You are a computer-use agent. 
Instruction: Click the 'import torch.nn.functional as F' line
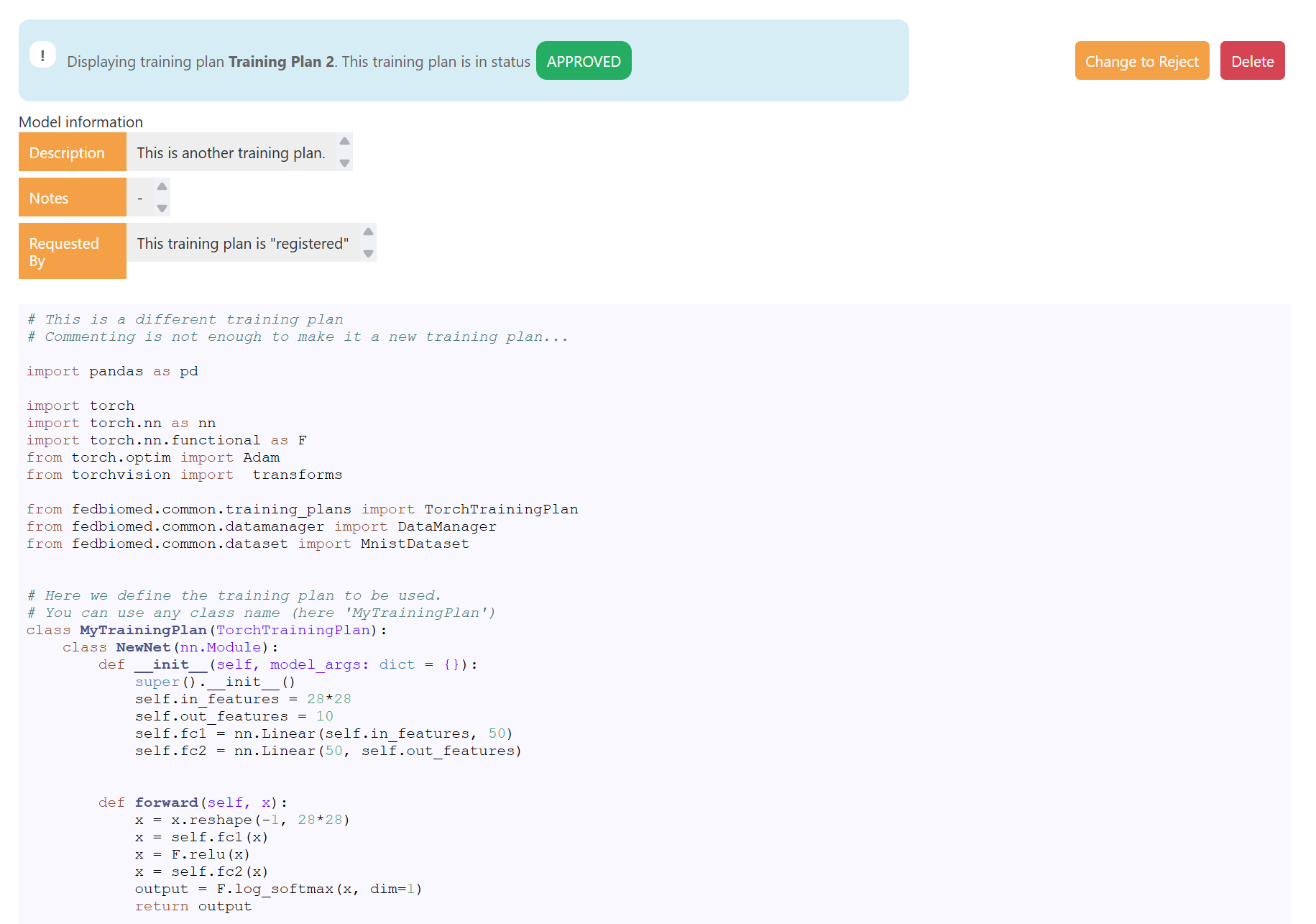pos(167,440)
